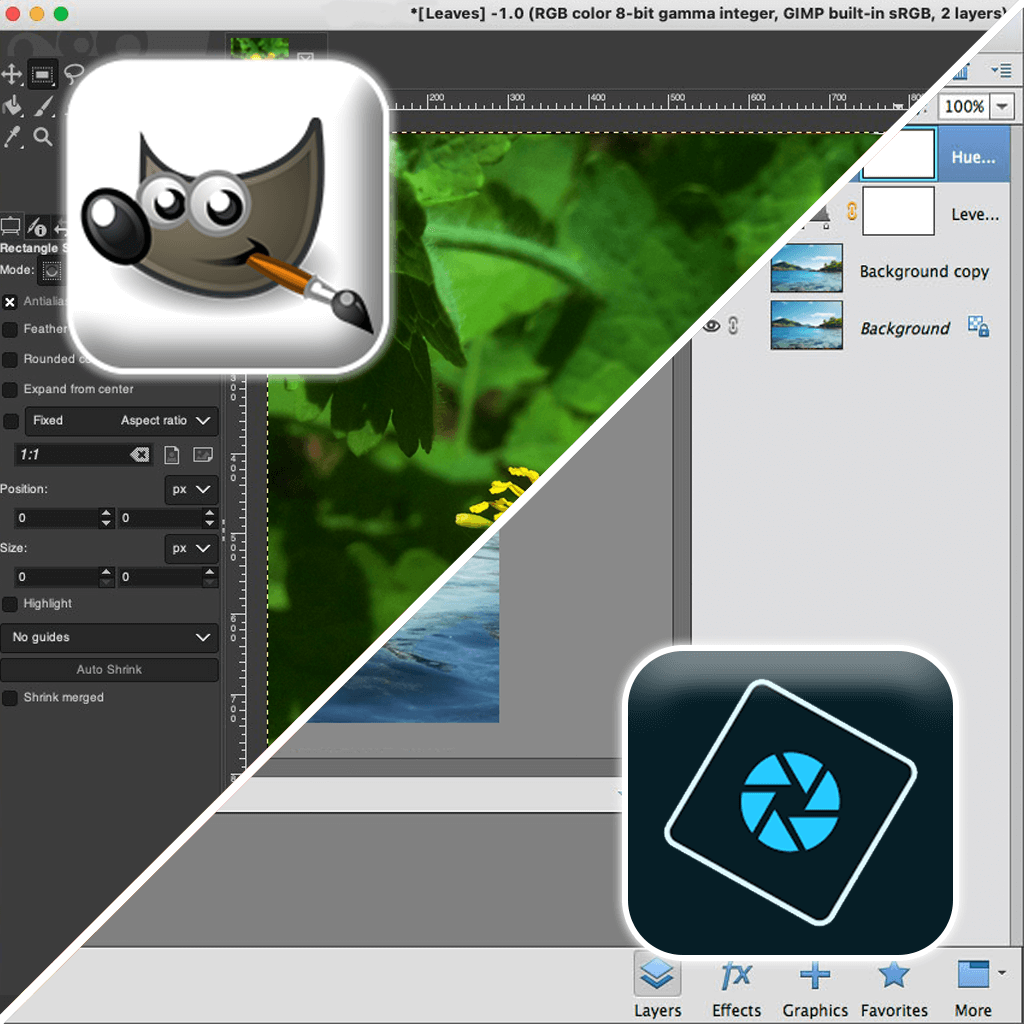
Task: Open the 100% opacity dropdown arrow
Action: click(x=1002, y=106)
